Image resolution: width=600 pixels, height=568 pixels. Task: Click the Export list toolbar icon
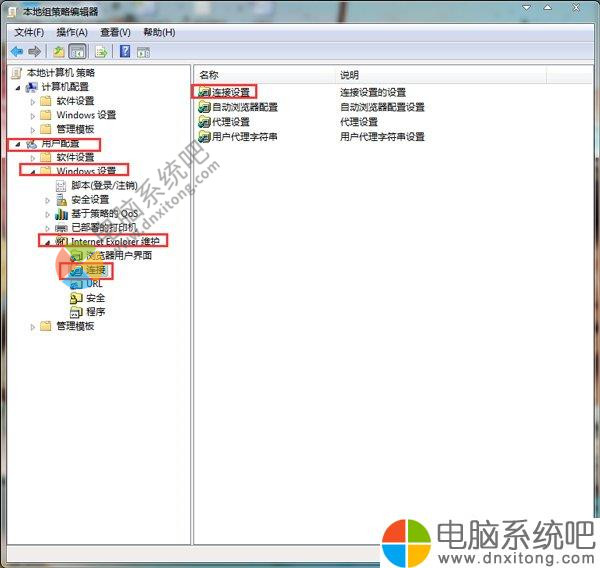tap(101, 51)
